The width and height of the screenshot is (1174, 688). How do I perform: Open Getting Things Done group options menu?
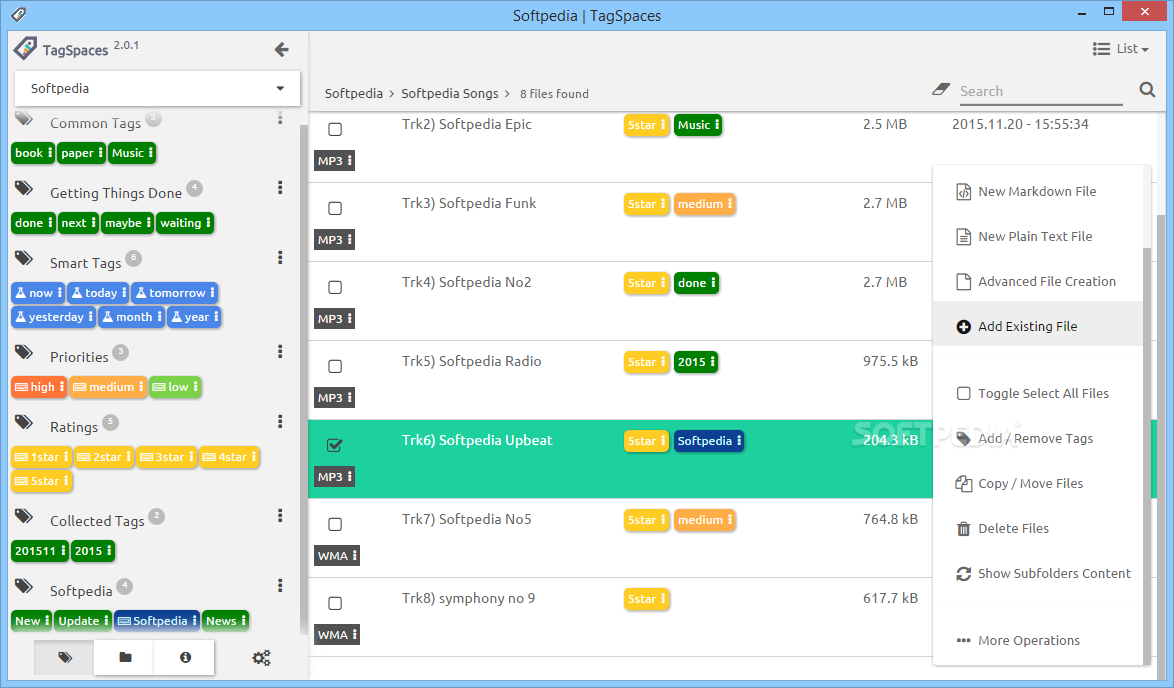click(x=280, y=187)
